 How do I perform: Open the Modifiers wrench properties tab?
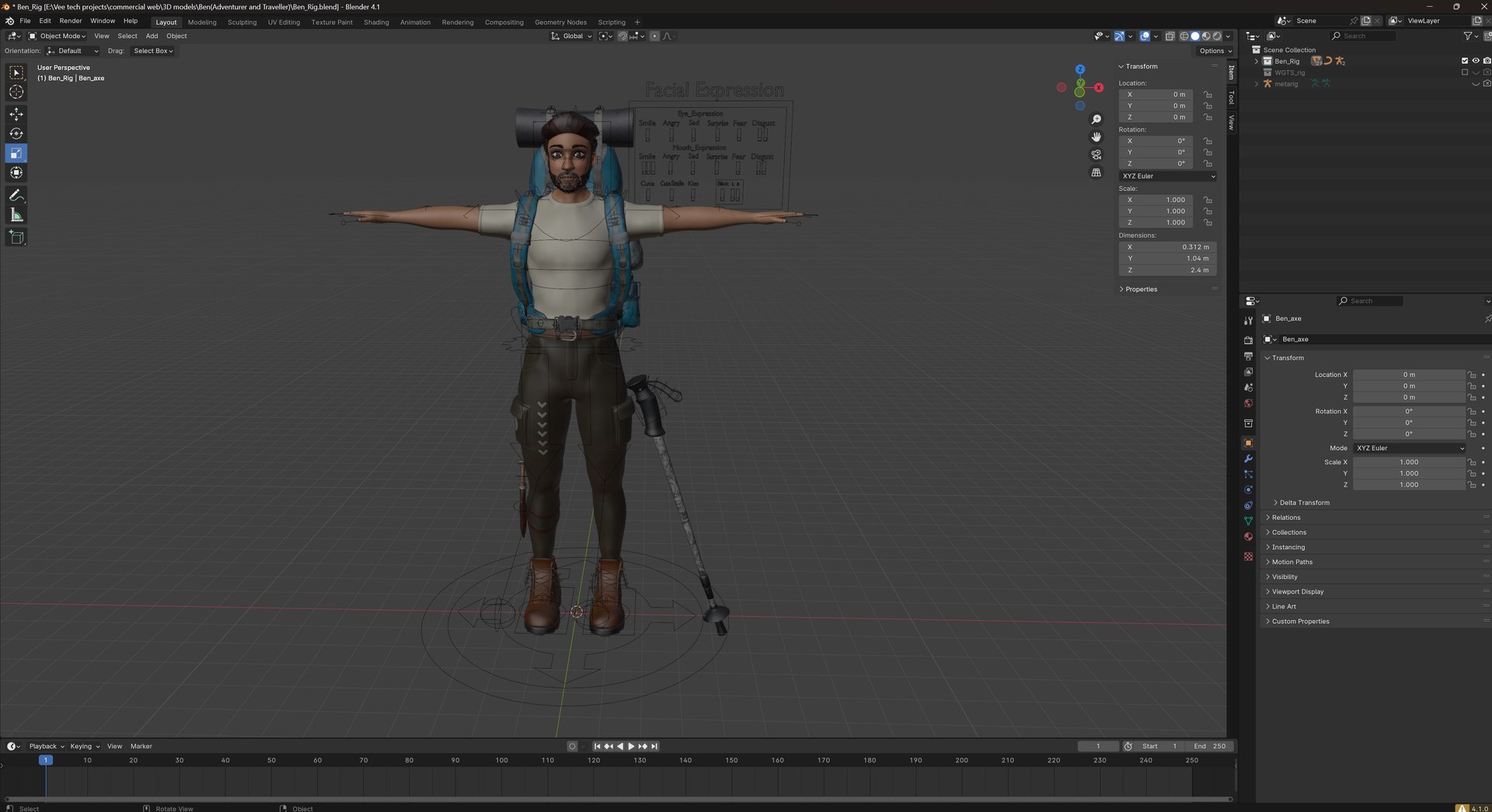point(1248,458)
